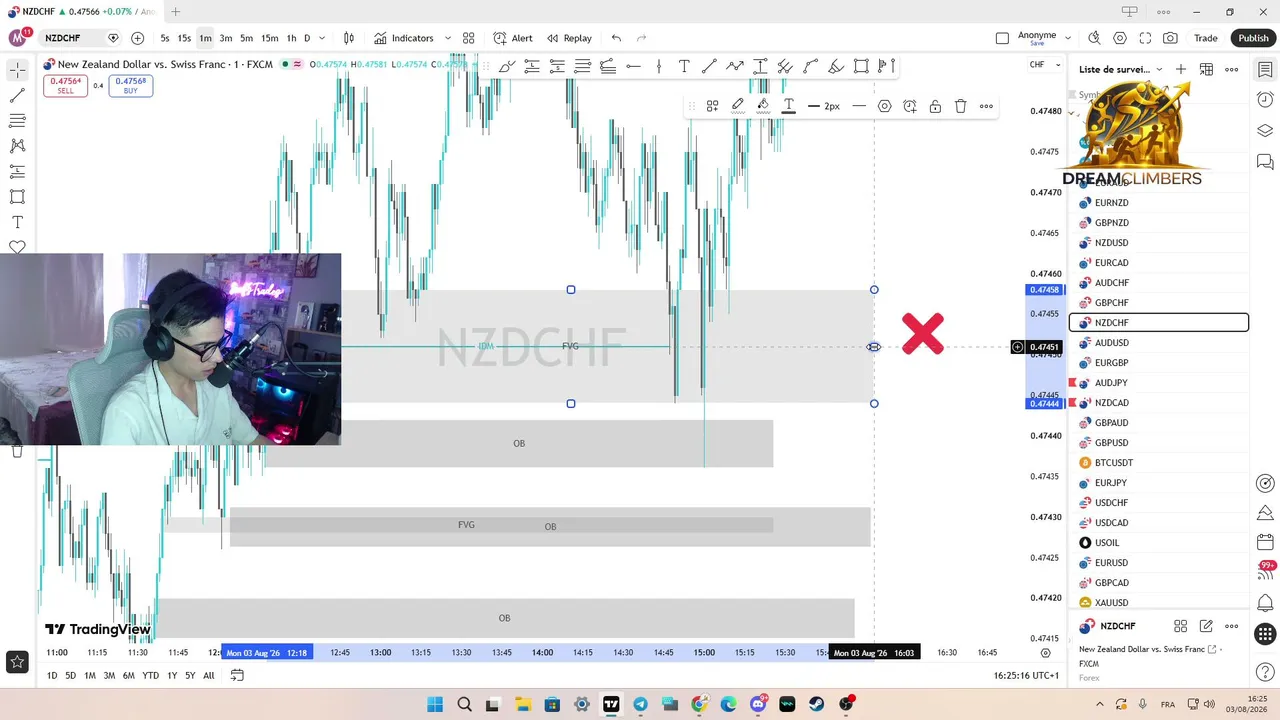Screen dimensions: 1280x720
Task: Click the SELL price button
Action: point(65,86)
